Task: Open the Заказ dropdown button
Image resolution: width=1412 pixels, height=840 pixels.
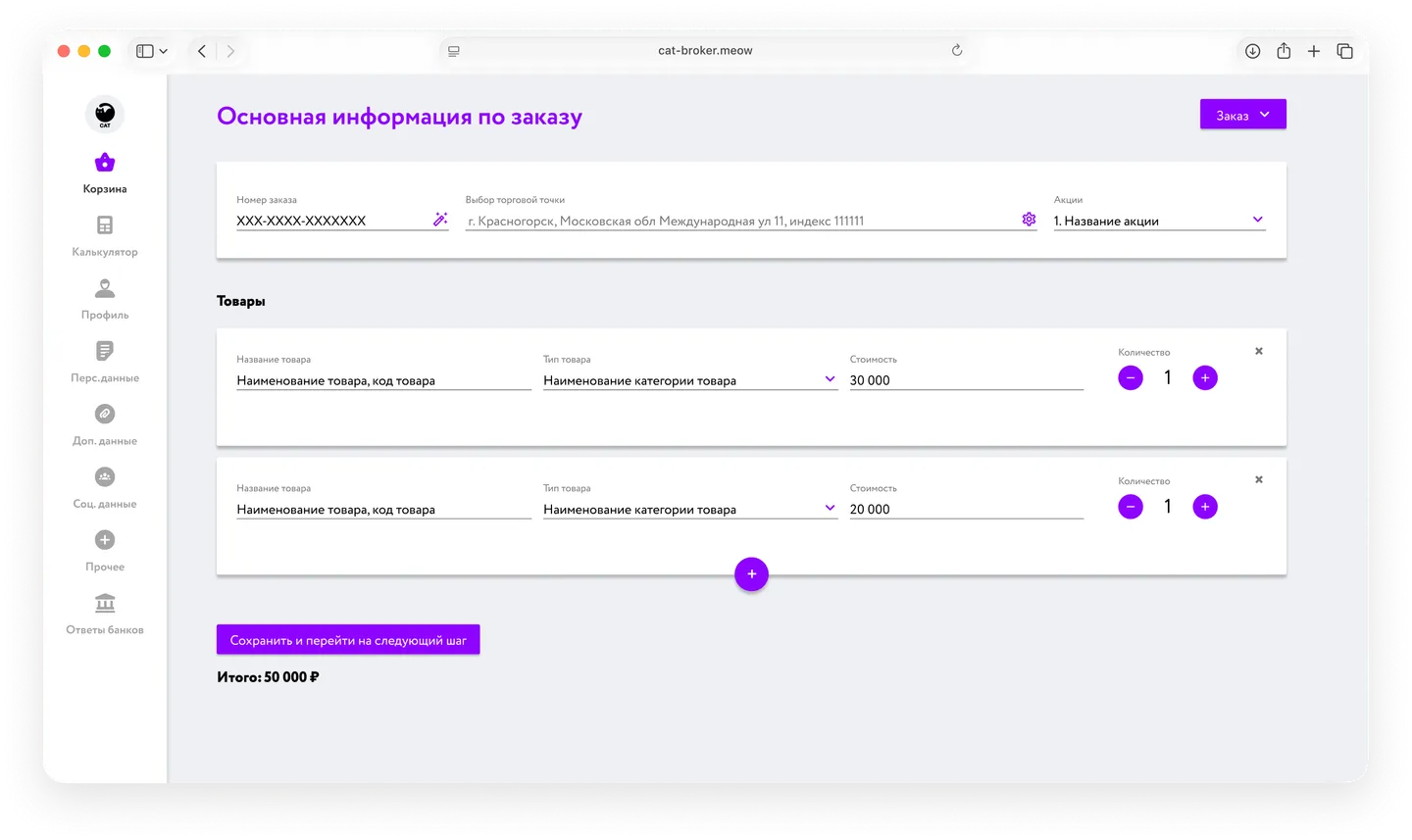Action: 1242,115
